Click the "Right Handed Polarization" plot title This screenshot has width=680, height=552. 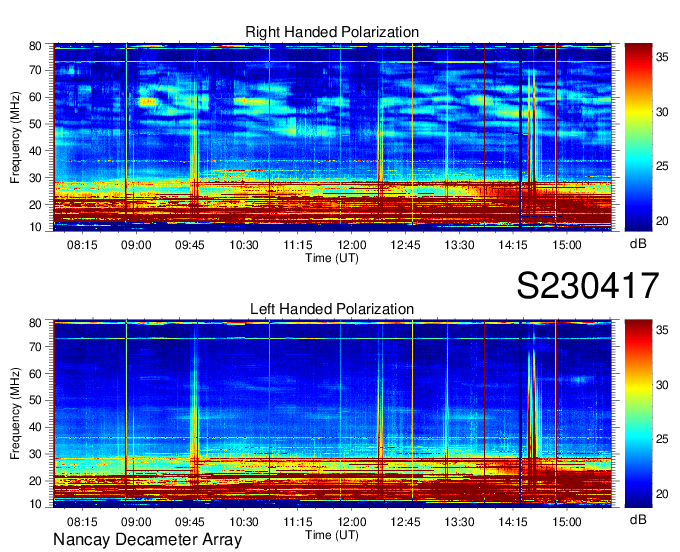pyautogui.click(x=332, y=32)
